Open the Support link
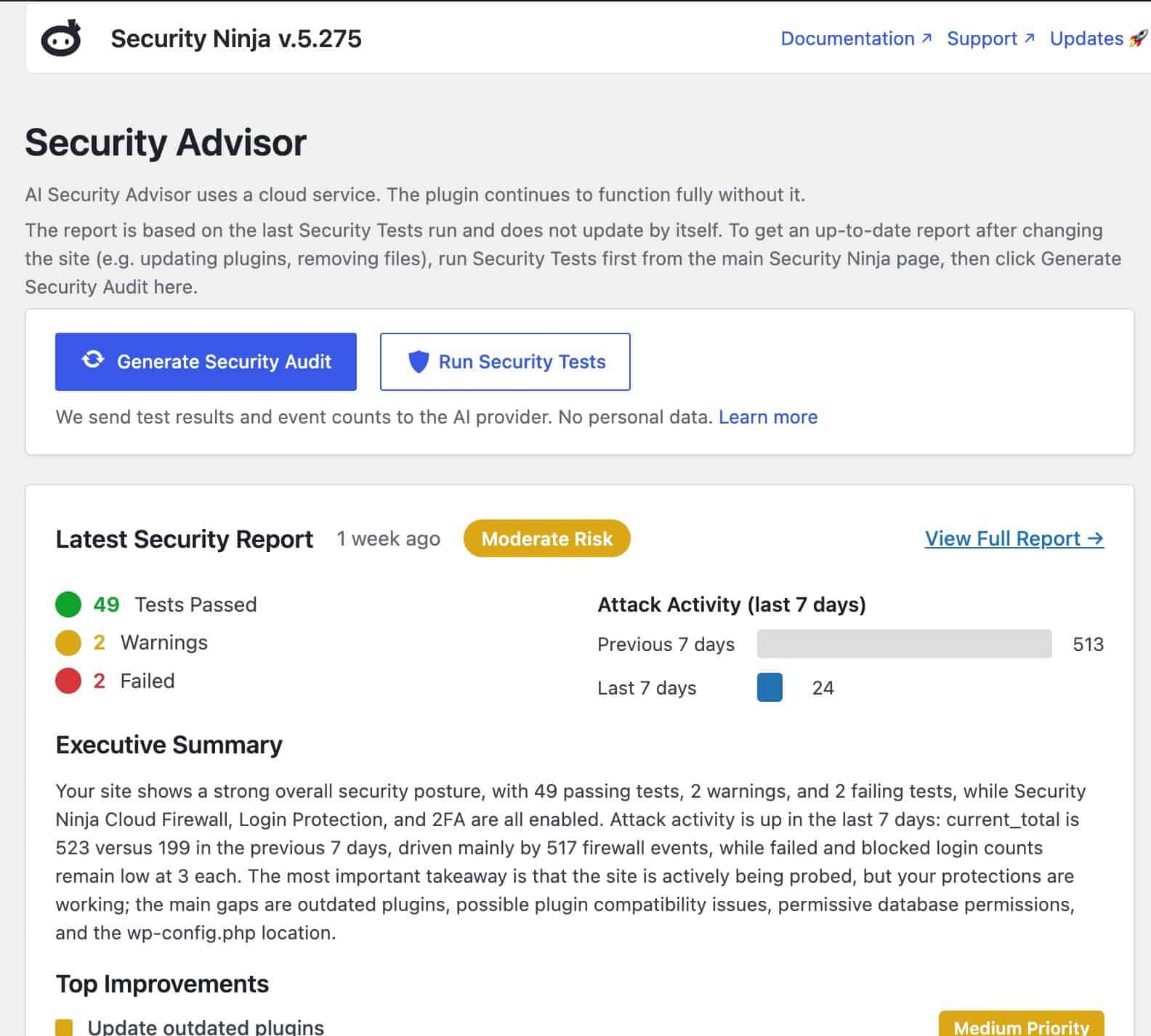The image size is (1151, 1036). coord(982,39)
